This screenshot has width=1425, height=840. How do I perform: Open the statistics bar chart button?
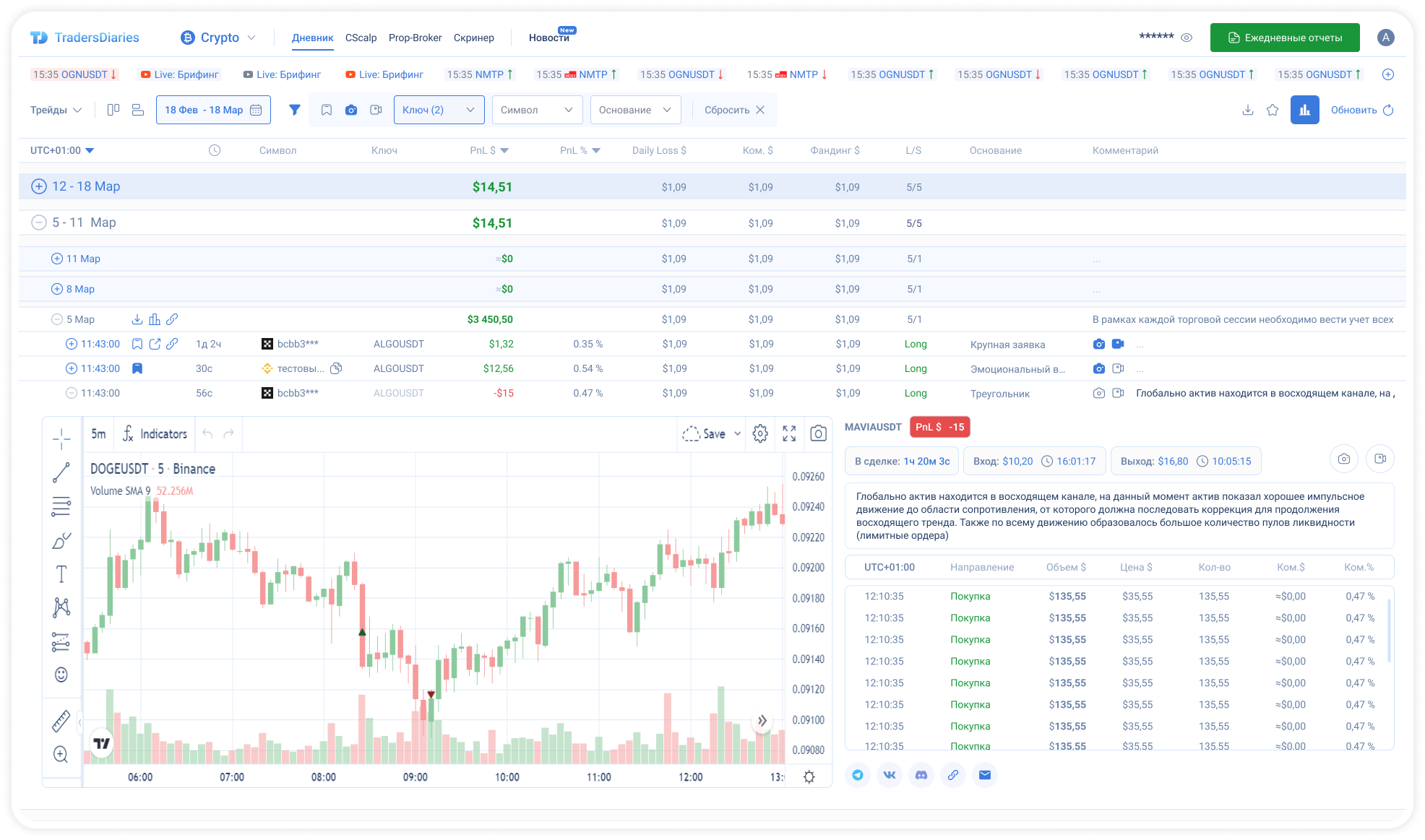(x=1304, y=110)
